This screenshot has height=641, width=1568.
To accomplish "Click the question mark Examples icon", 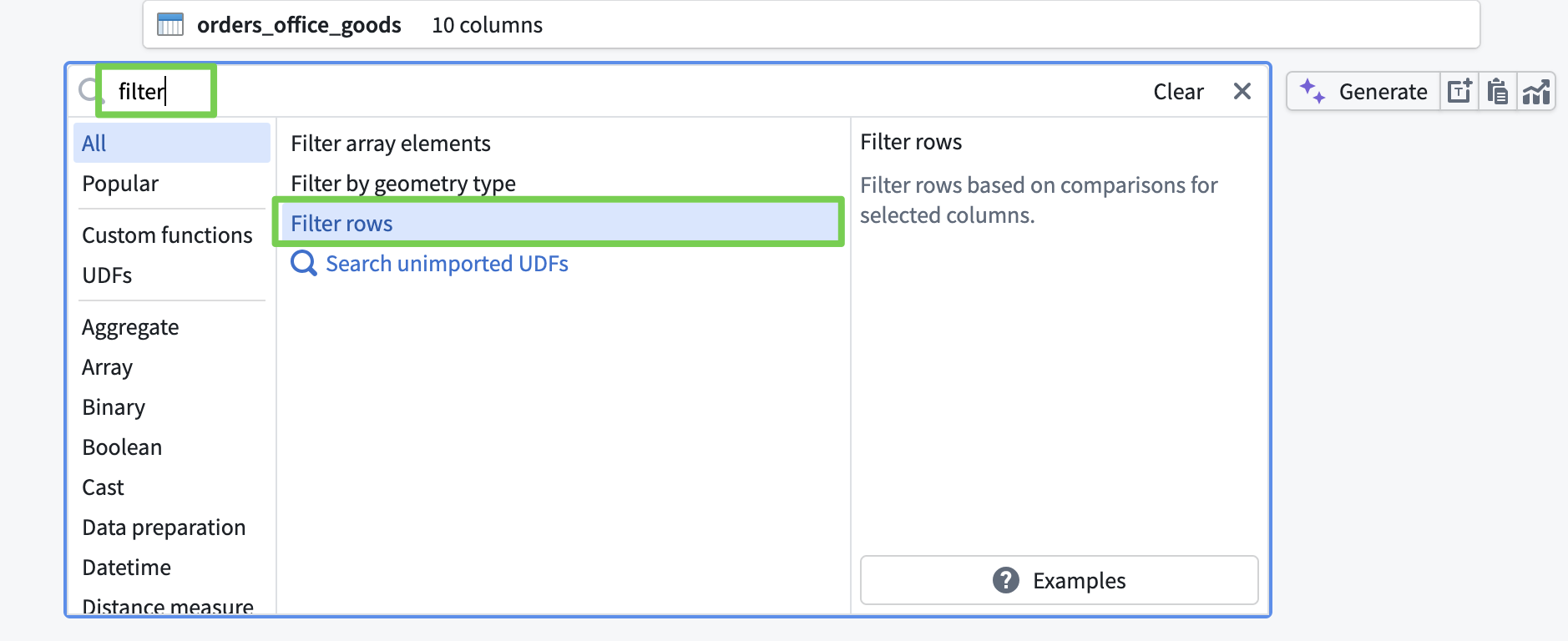I will pyautogui.click(x=1006, y=580).
